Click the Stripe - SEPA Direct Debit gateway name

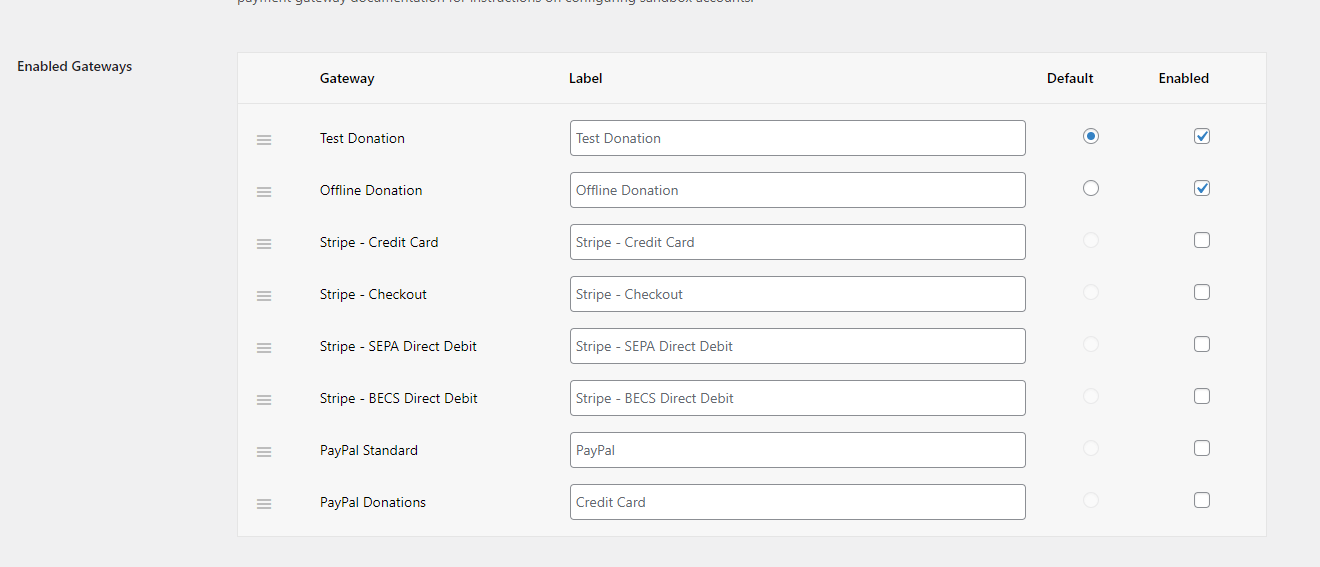click(398, 346)
